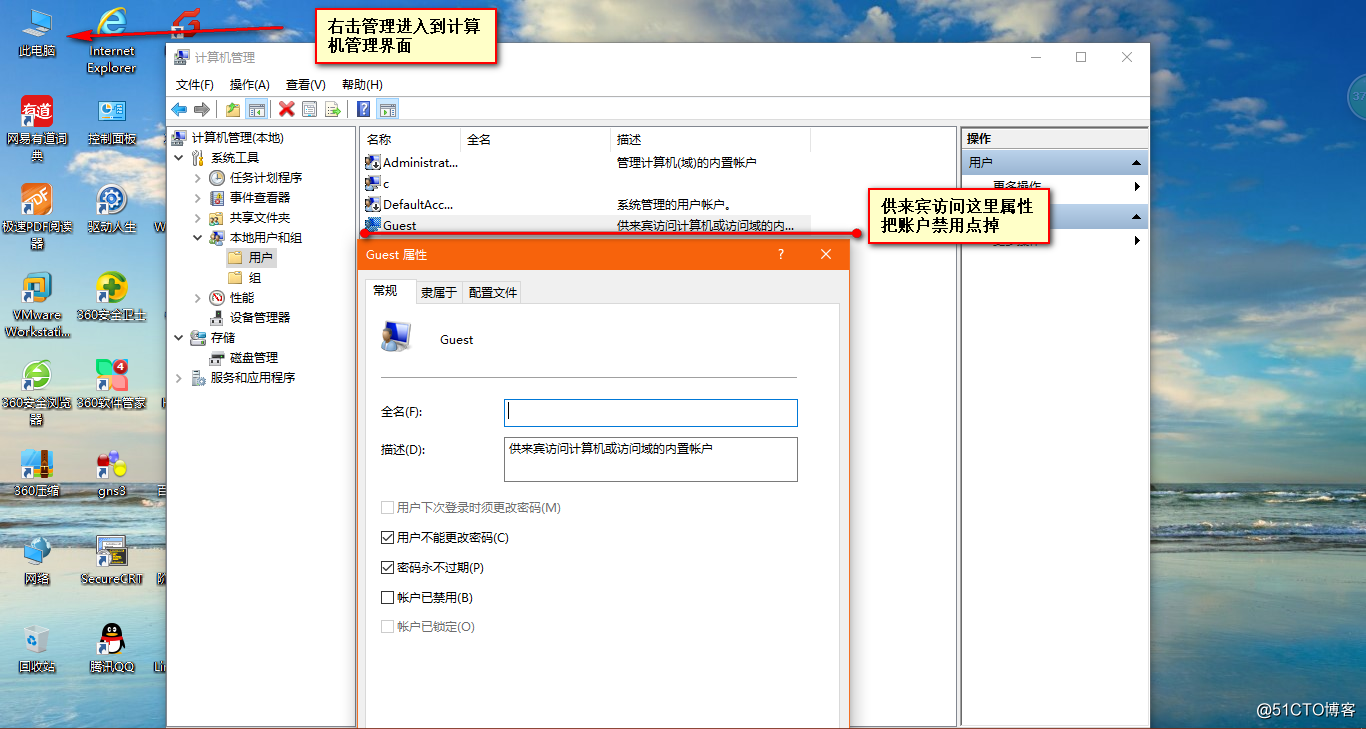Open gns3 desktop icon
This screenshot has height=729, width=1366.
[x=112, y=473]
